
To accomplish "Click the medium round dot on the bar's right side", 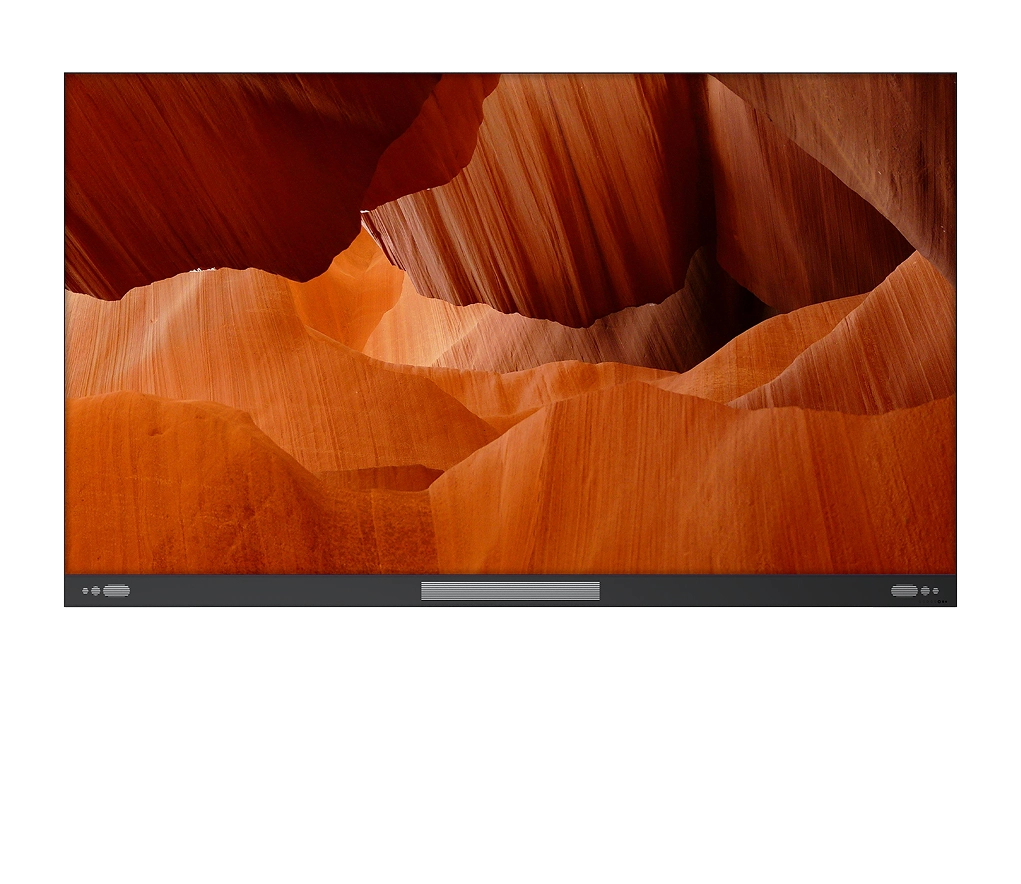I will click(x=925, y=591).
